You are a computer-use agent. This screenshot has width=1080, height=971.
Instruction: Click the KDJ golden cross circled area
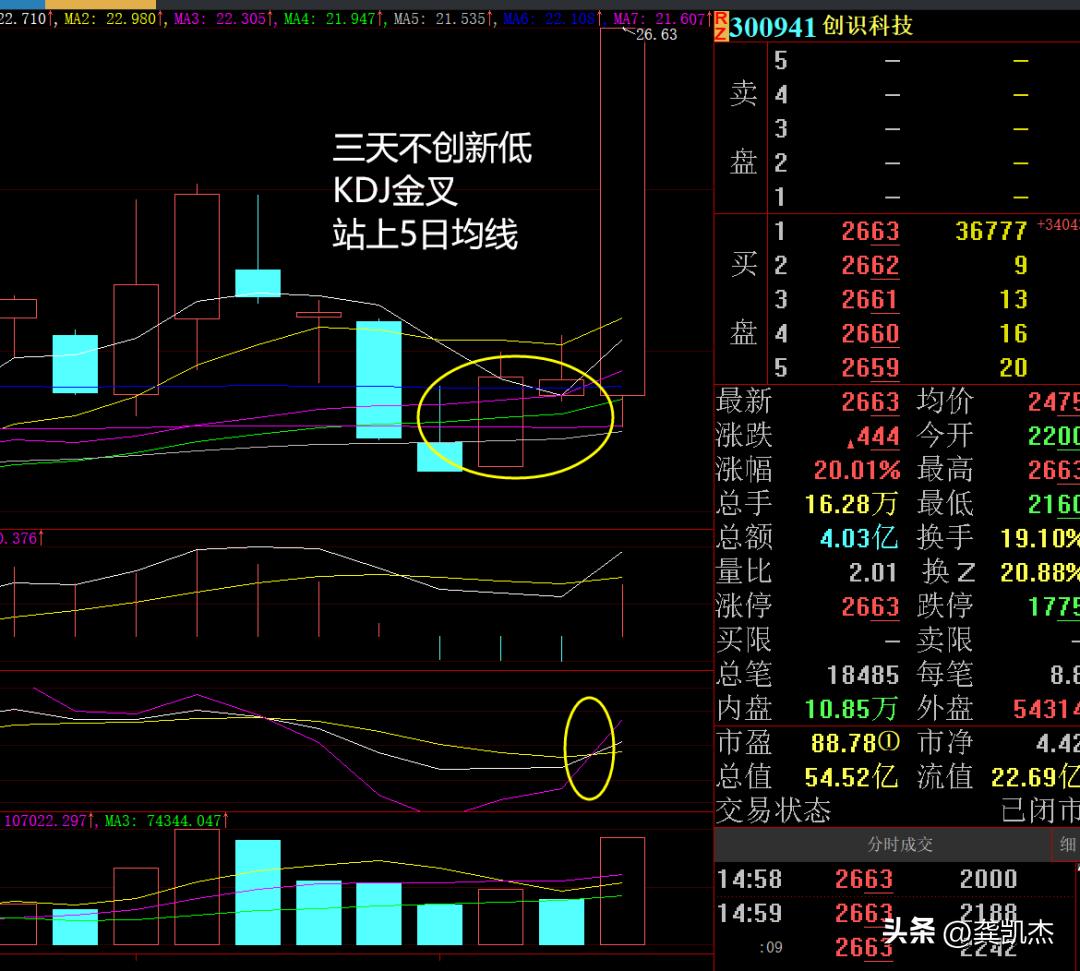[x=589, y=748]
